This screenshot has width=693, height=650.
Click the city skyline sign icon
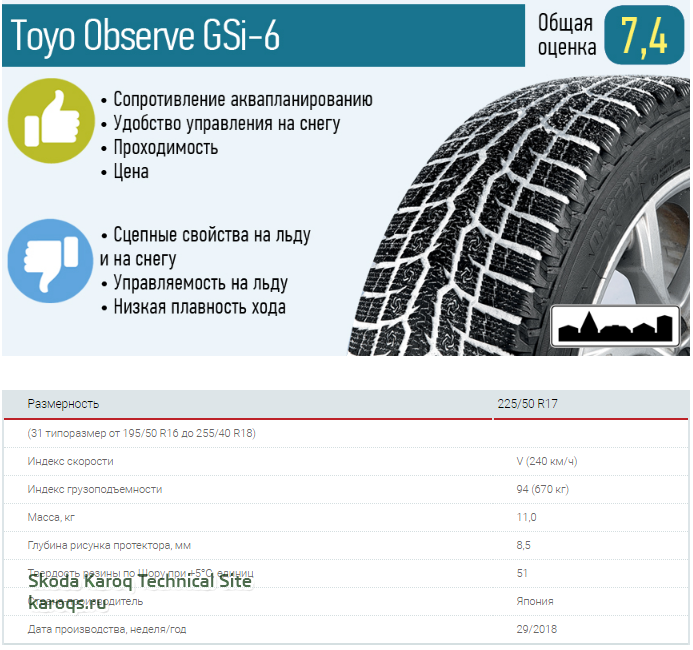[x=615, y=326]
